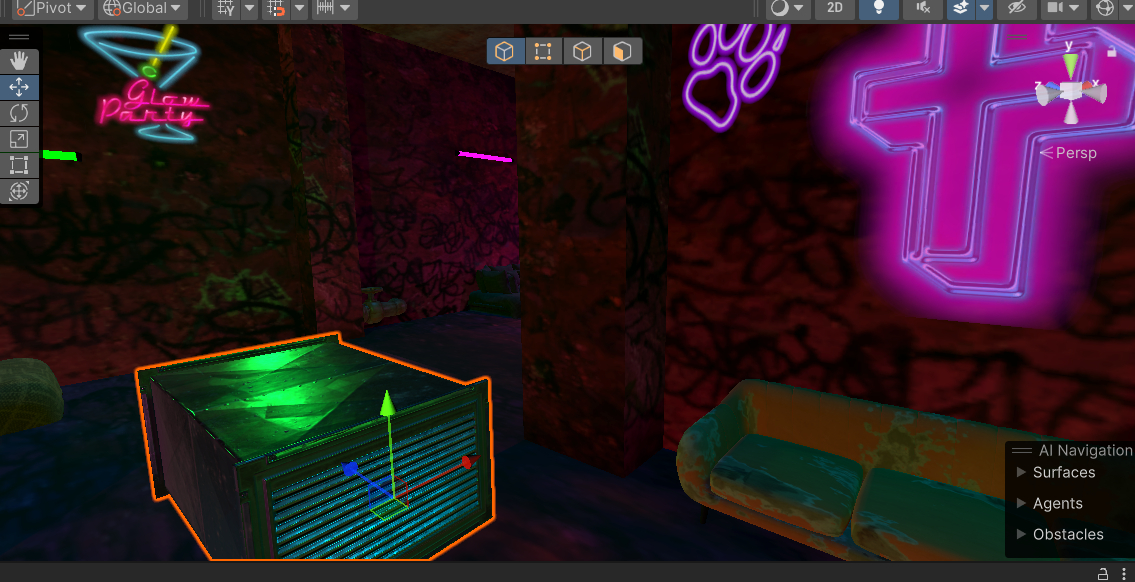Click the green Y-axis cone on orientation gizmo
The image size is (1135, 582).
(x=1071, y=65)
